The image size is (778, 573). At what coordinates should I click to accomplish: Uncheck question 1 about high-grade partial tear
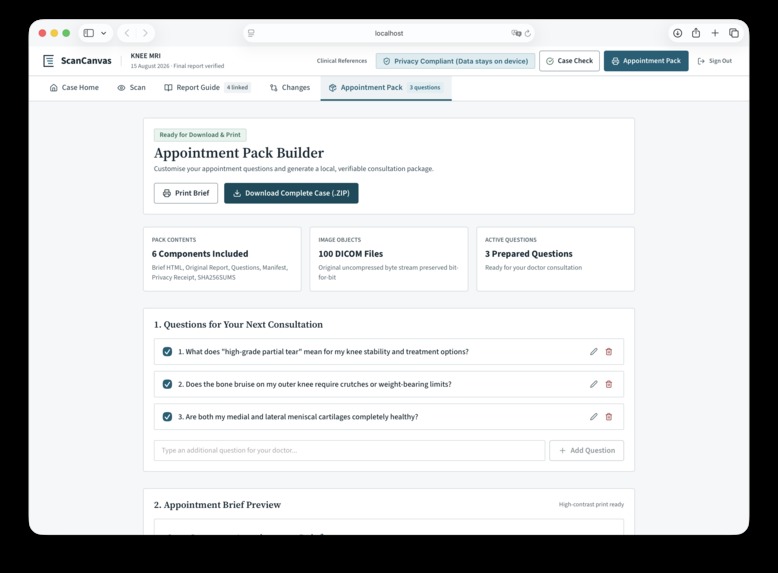167,352
